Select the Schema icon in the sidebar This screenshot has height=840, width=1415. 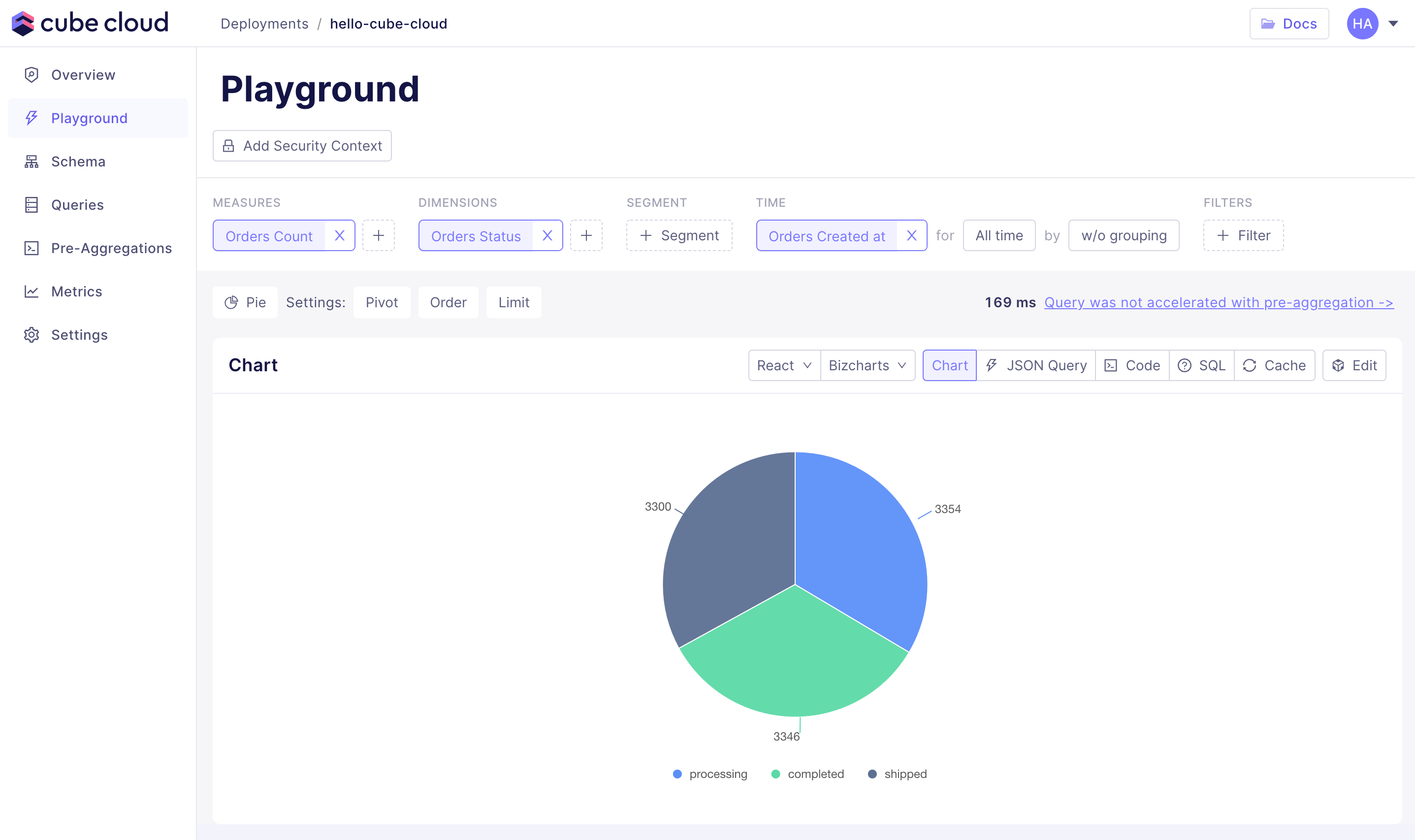click(31, 162)
